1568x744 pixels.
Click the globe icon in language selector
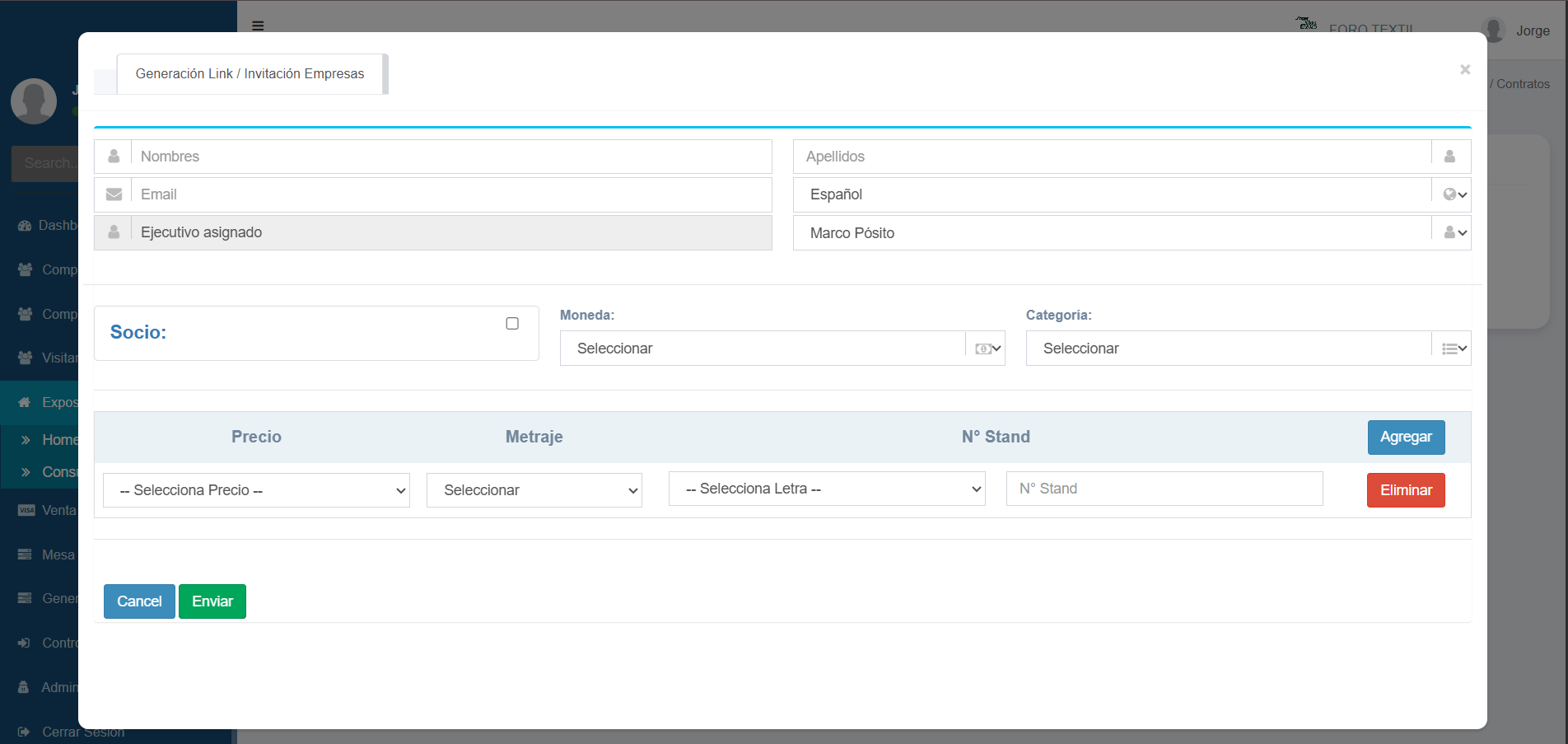(1449, 194)
